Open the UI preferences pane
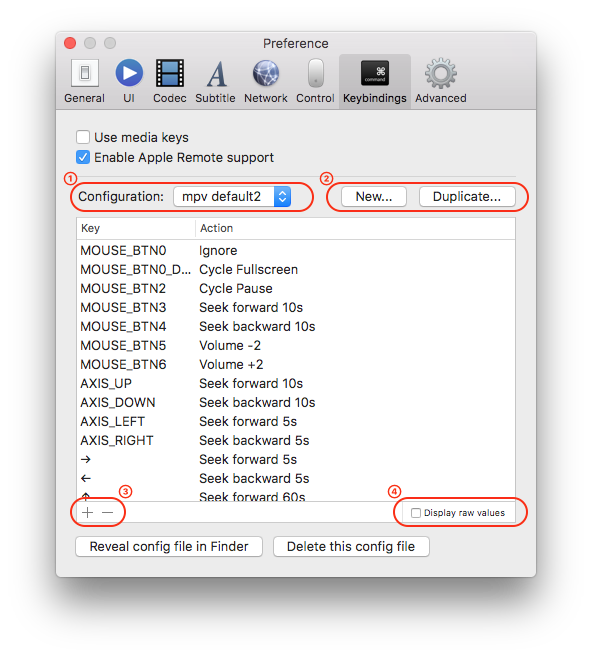 (129, 81)
